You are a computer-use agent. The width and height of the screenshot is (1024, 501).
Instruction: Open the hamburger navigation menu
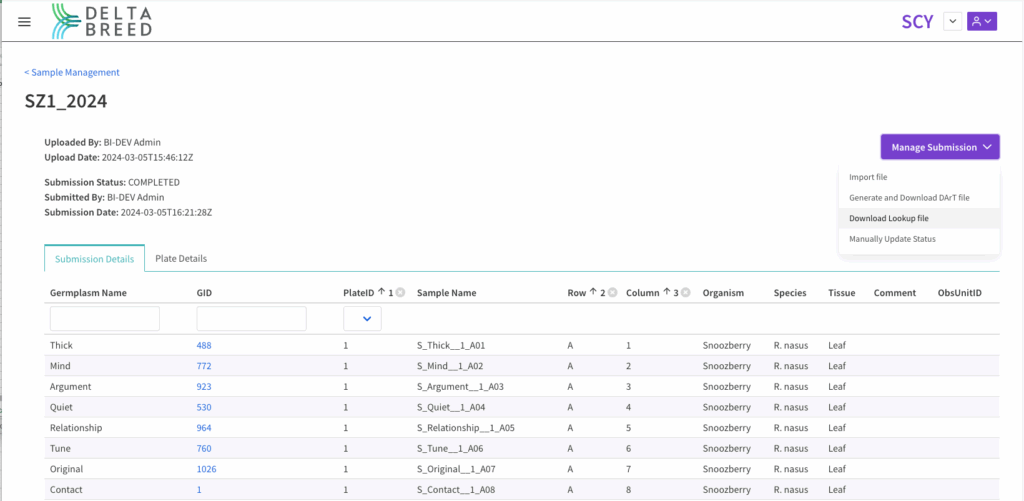tap(25, 22)
